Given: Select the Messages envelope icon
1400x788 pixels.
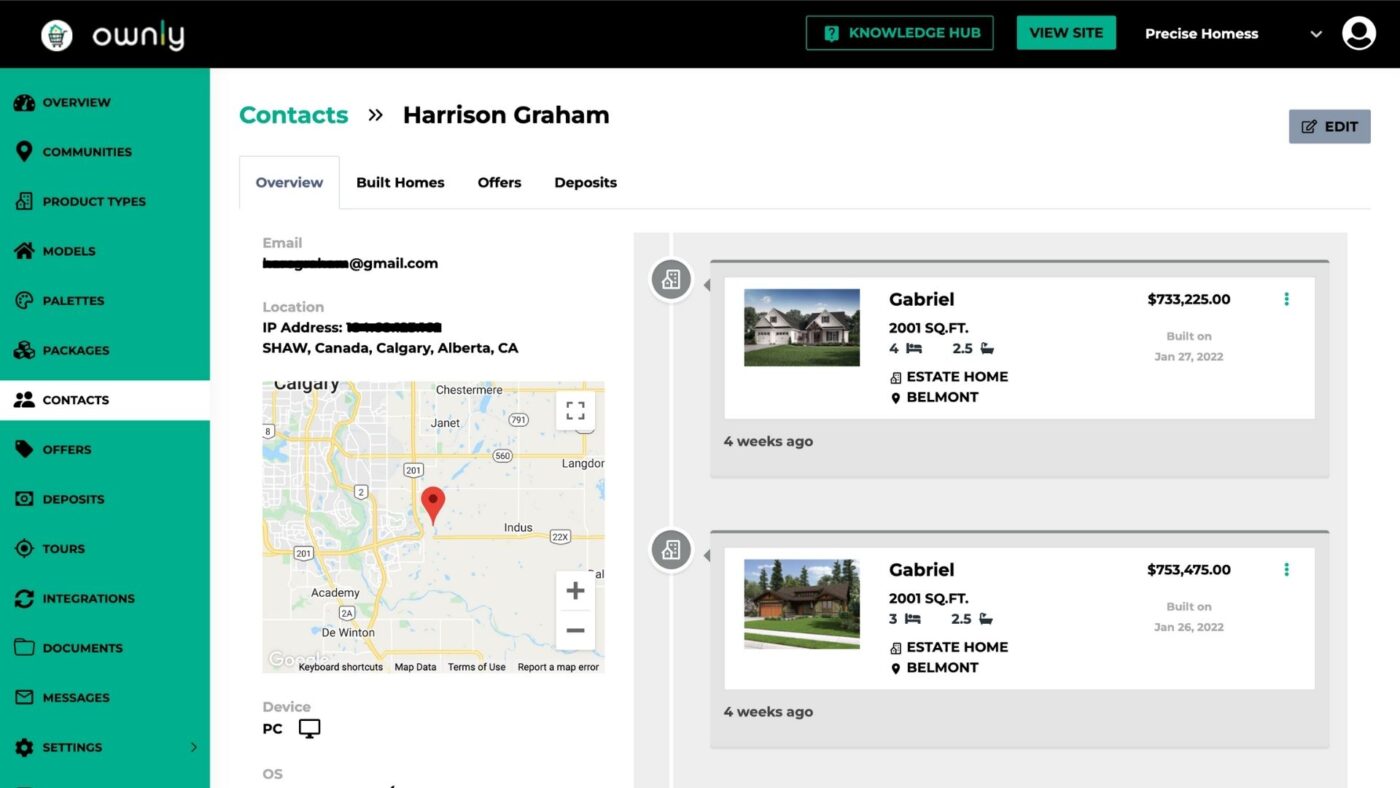Looking at the screenshot, I should click(x=23, y=697).
